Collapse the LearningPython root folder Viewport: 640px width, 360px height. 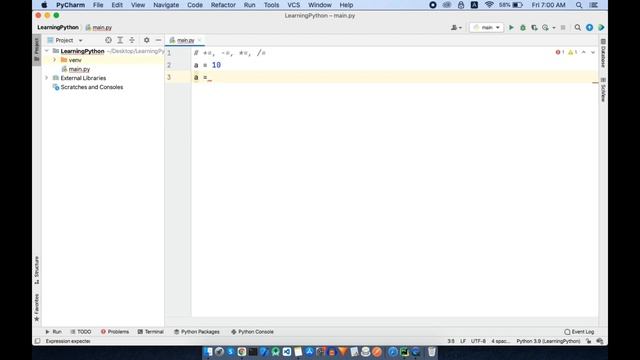(x=47, y=51)
